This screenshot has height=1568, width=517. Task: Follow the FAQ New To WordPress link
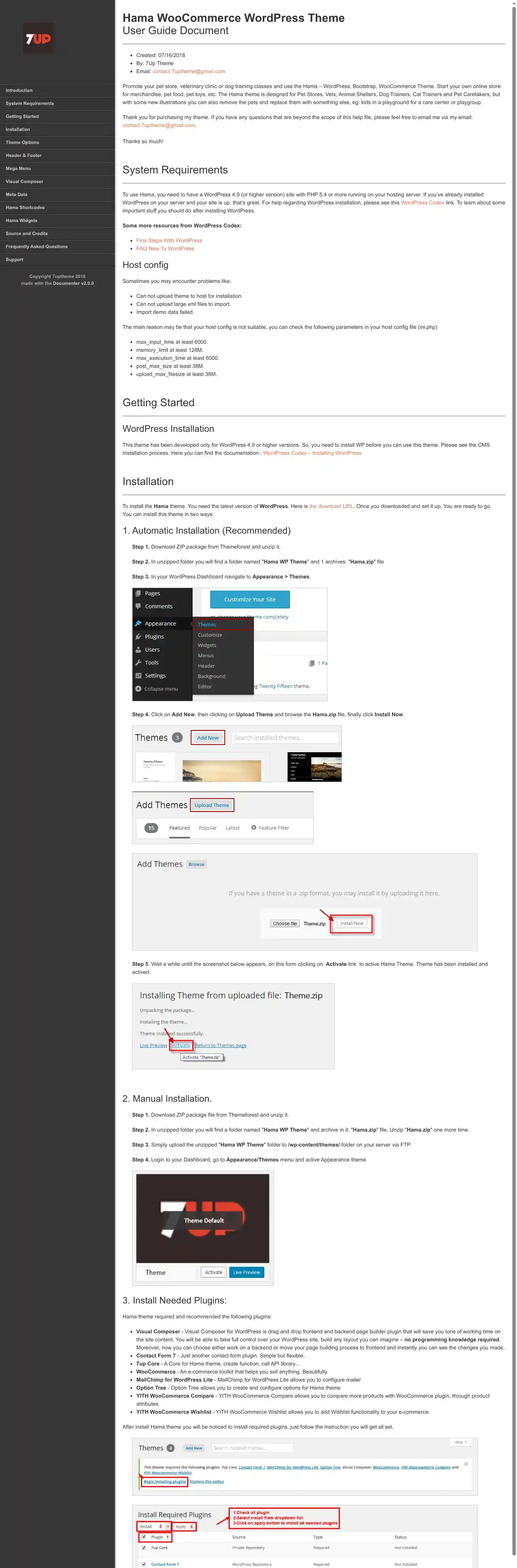pyautogui.click(x=165, y=248)
